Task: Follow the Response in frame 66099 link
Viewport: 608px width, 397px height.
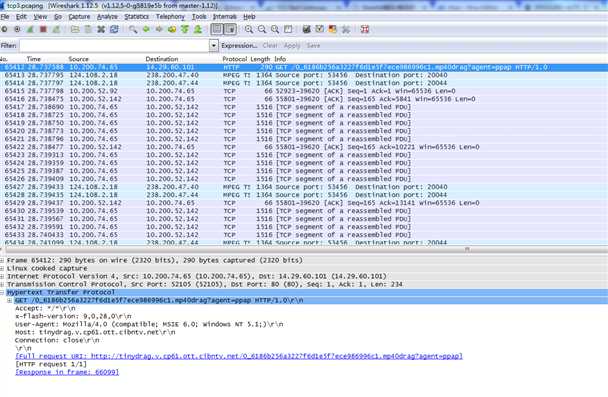Action: [x=67, y=372]
